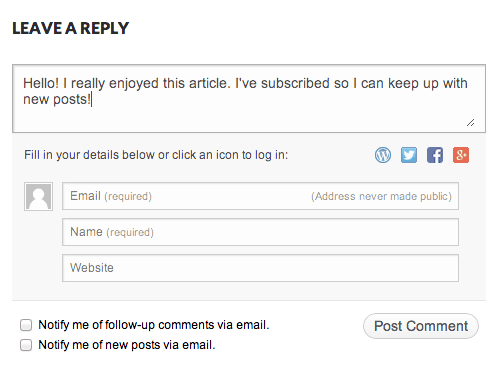The image size is (499, 374).
Task: Click the 'Notify me of new posts' label
Action: click(127, 345)
